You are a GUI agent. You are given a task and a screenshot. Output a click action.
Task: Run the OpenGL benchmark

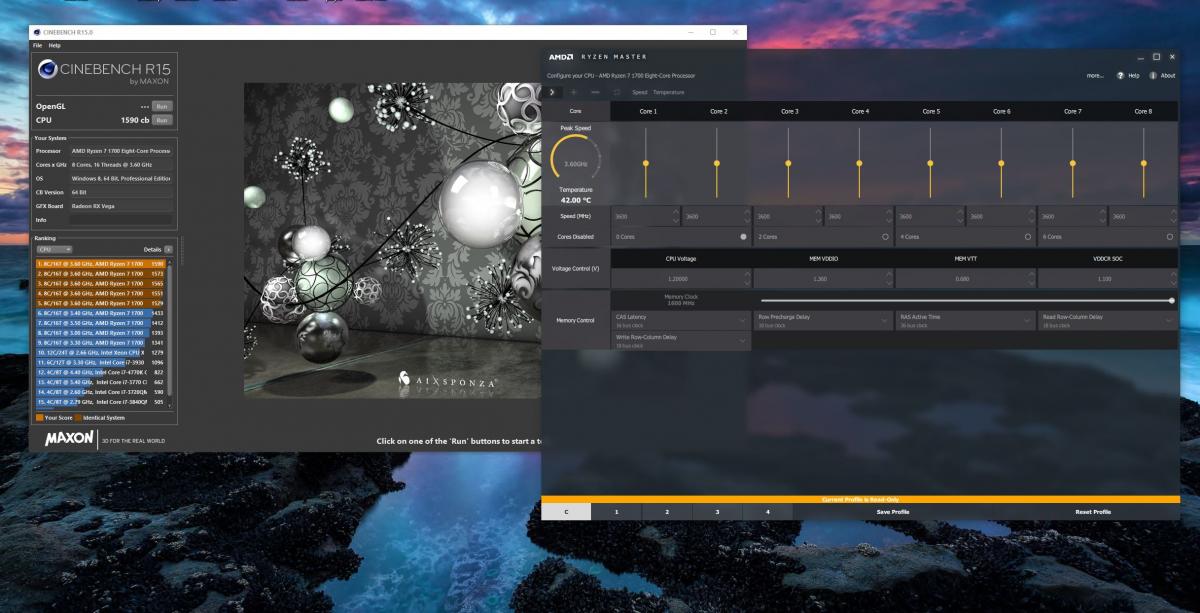162,105
